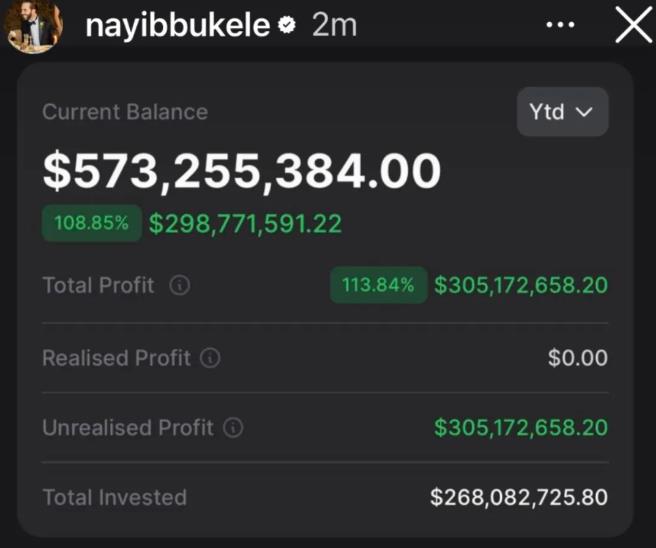Open the Ytd time range dropdown
The width and height of the screenshot is (656, 548).
coord(562,112)
